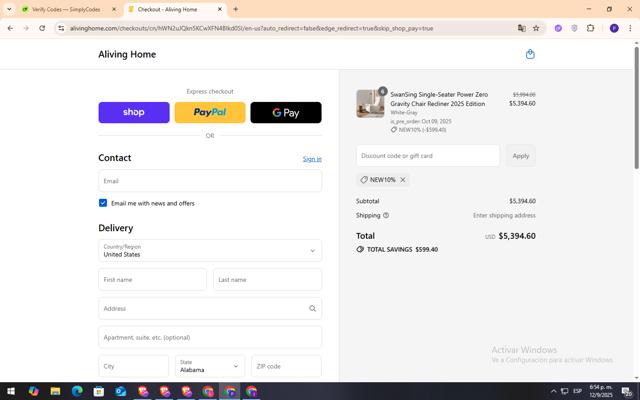The width and height of the screenshot is (640, 400).
Task: Click the Aliving Home store title
Action: (x=127, y=54)
